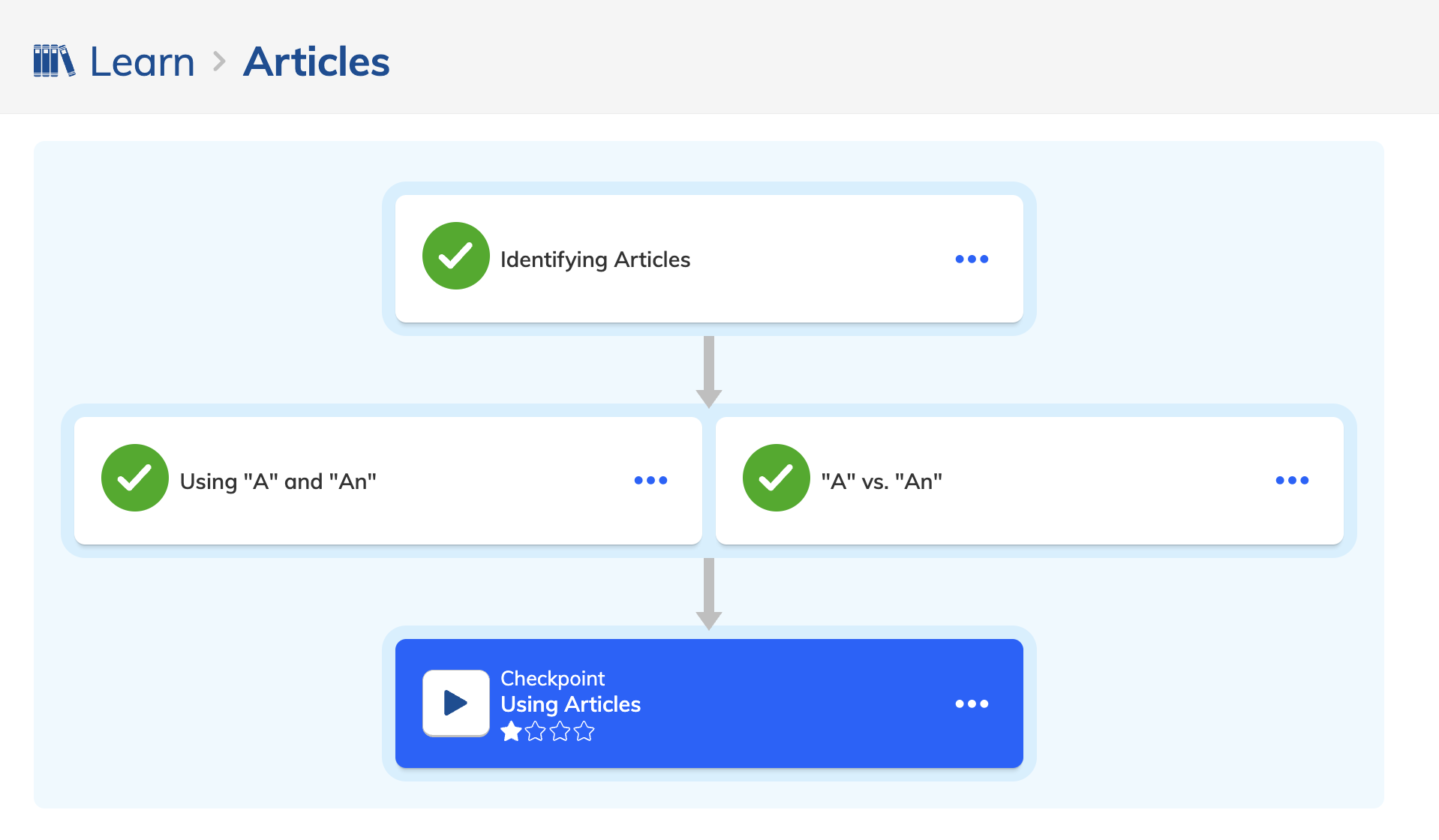Click the filled first star rating
The height and width of the screenshot is (840, 1439).
(x=512, y=731)
